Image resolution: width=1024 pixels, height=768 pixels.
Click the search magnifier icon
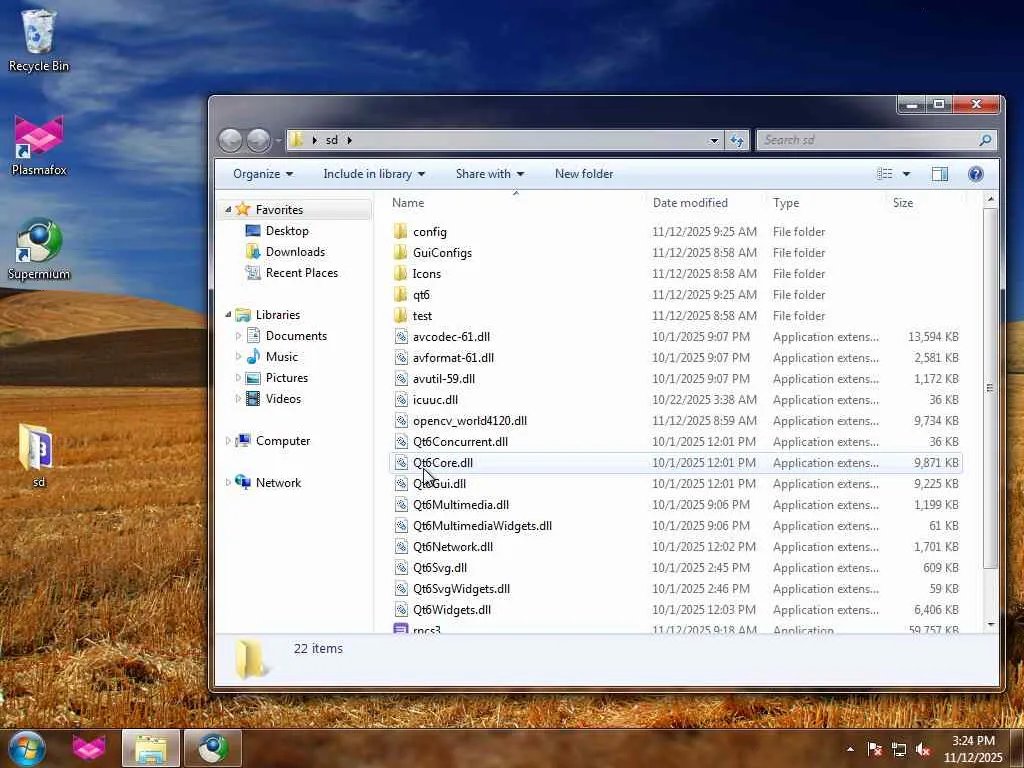(x=985, y=140)
